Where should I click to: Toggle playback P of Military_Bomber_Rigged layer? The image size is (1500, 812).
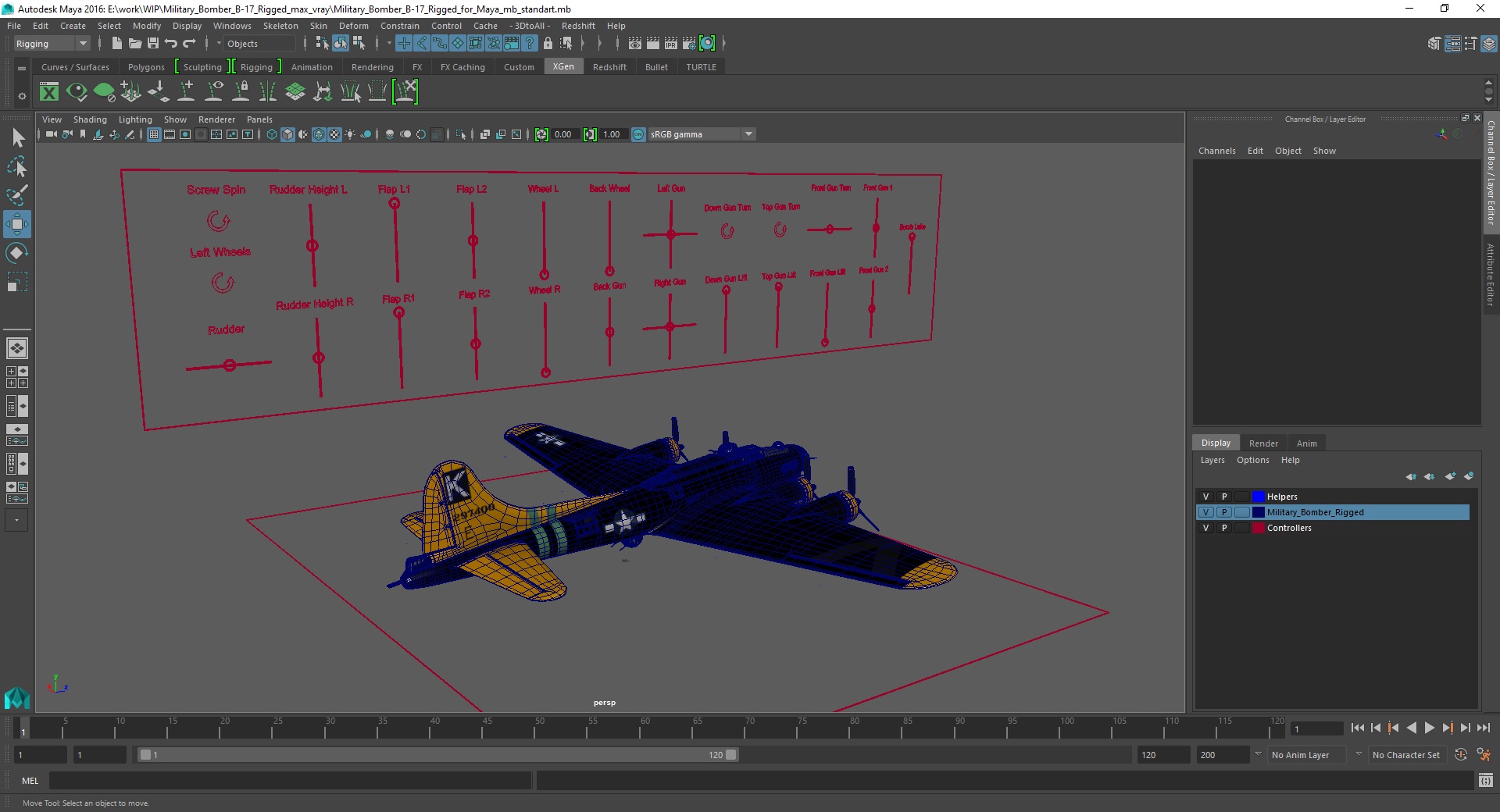1224,512
